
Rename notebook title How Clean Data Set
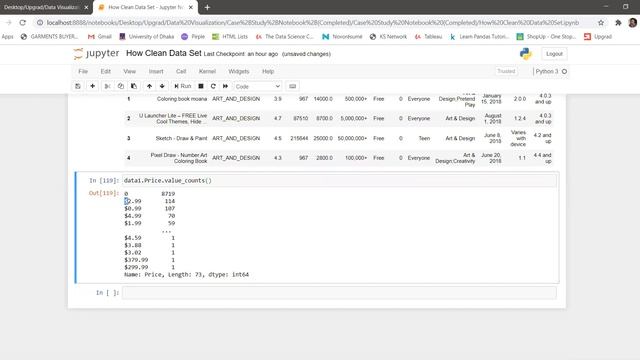[x=164, y=53]
